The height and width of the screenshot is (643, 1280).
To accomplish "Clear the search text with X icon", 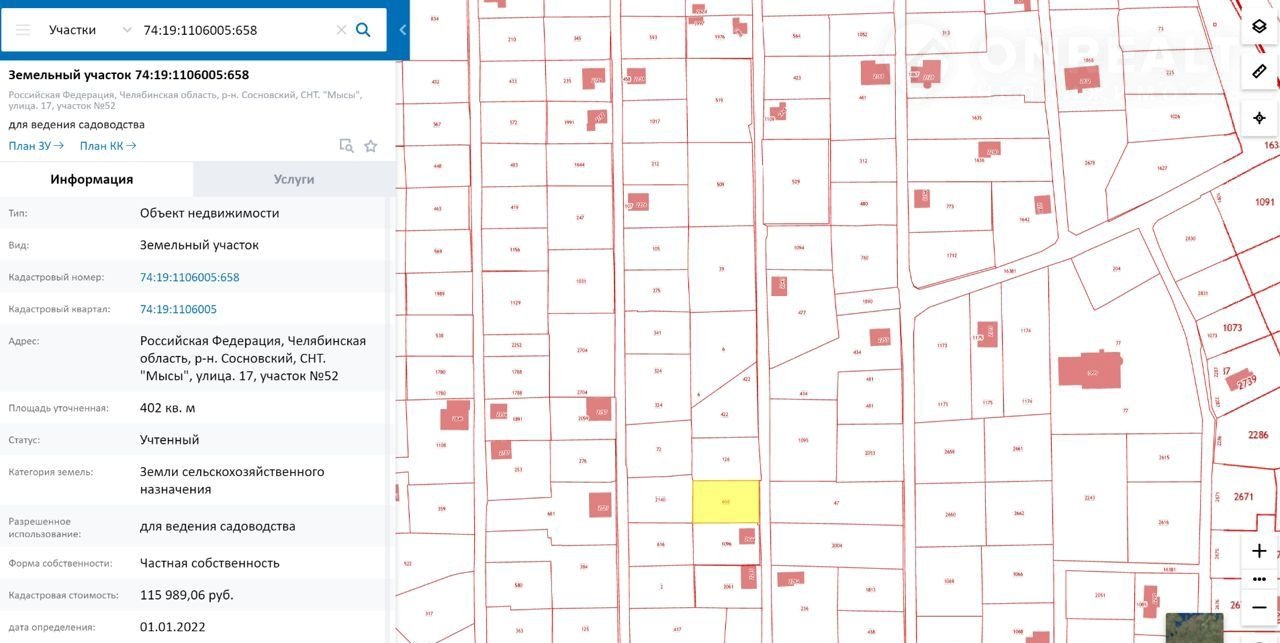I will click(x=341, y=30).
